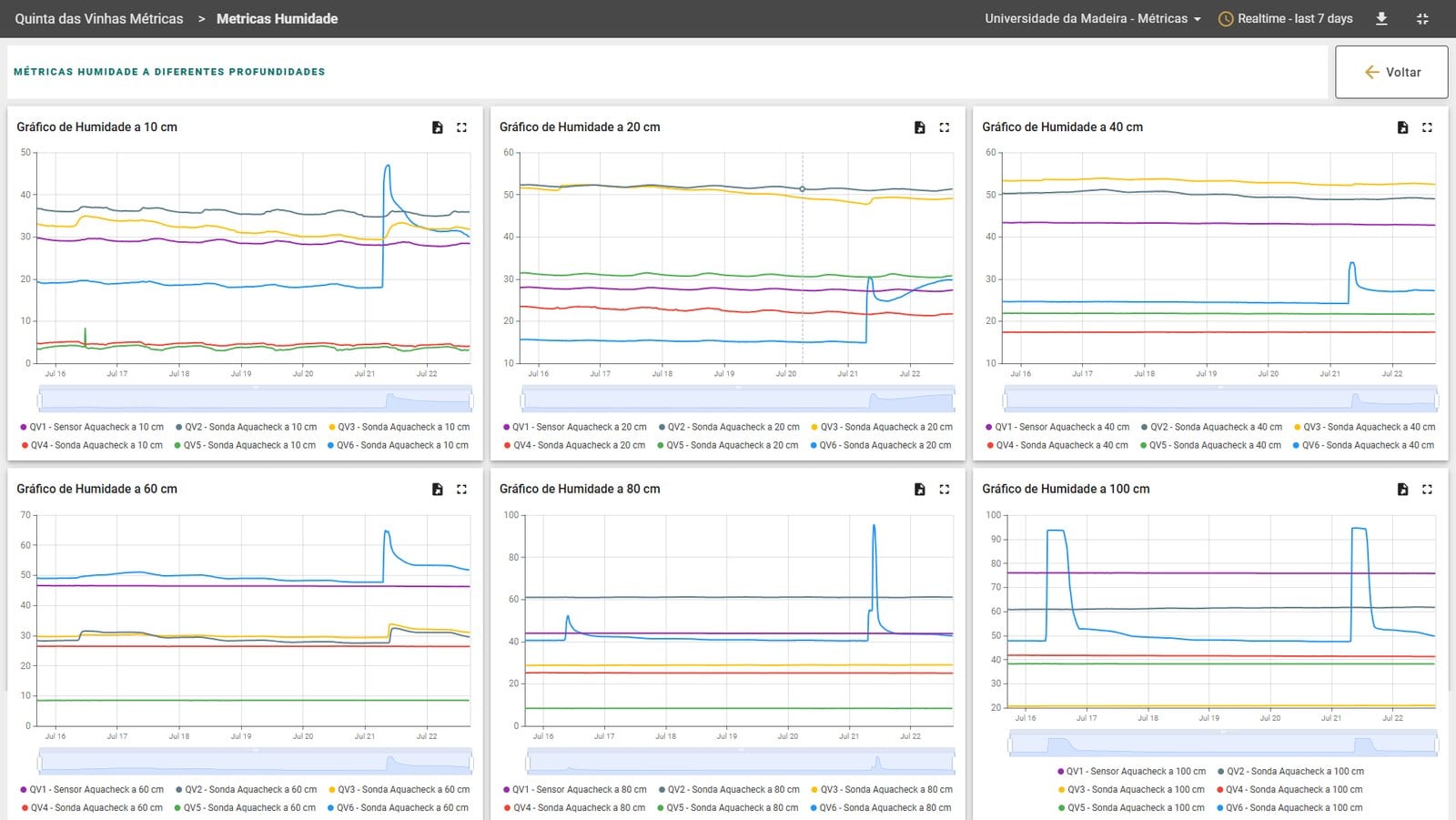Click the 80 cm chart range navigator bar

point(741,762)
